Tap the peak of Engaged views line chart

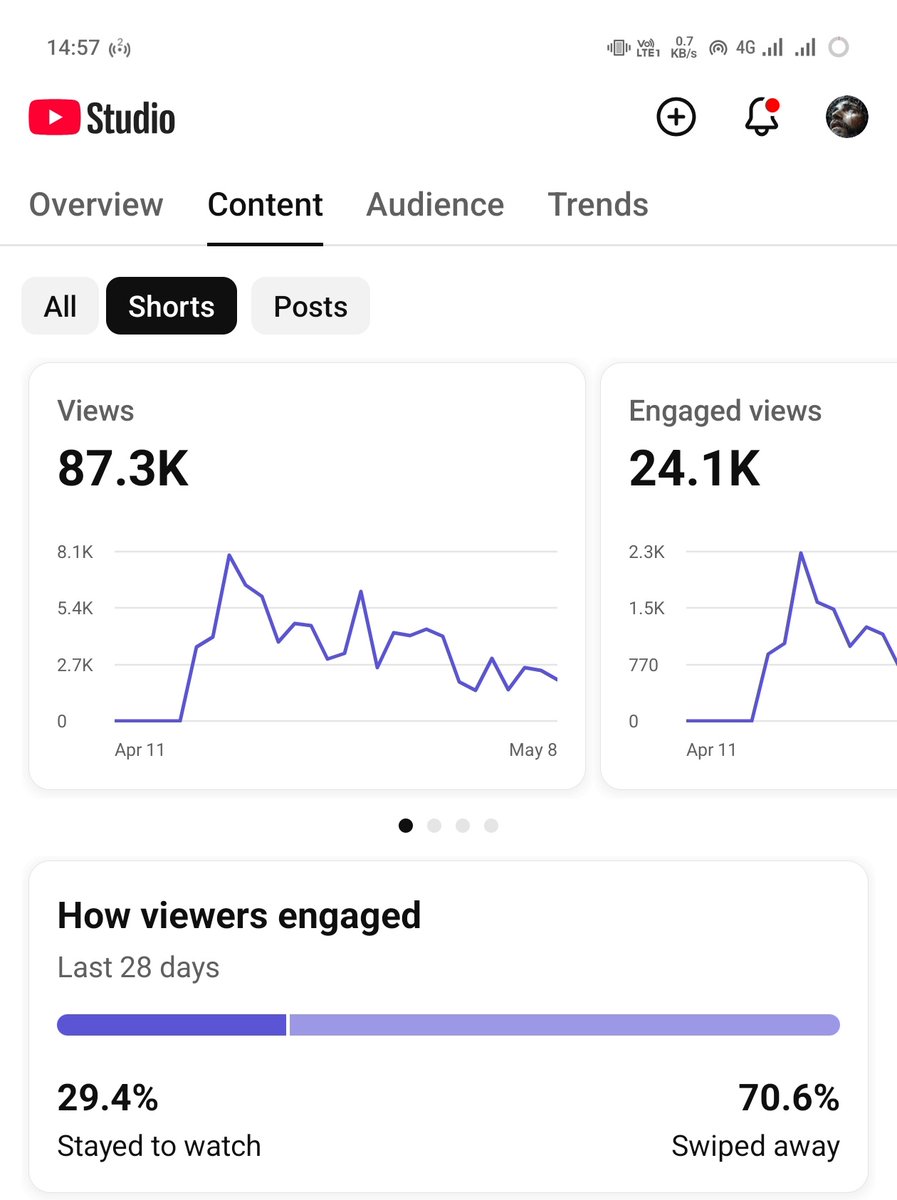(801, 552)
